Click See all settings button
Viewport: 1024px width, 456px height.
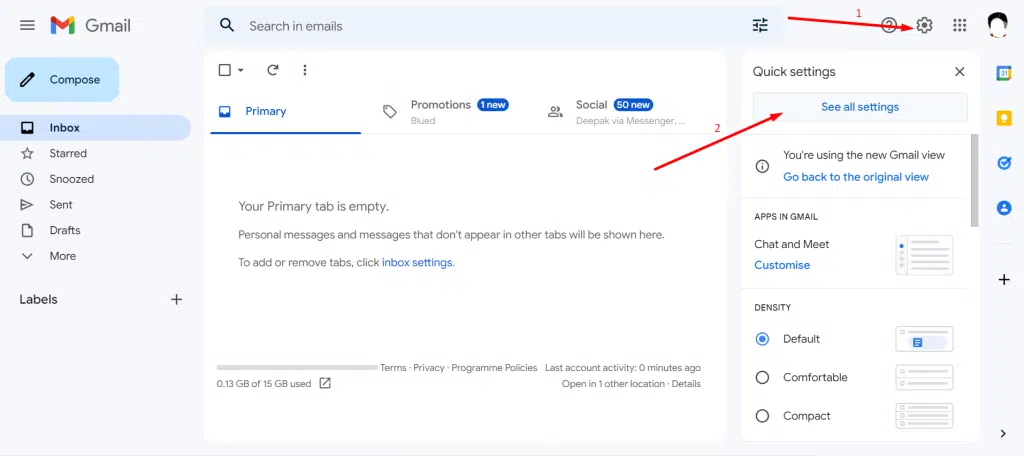(x=860, y=107)
